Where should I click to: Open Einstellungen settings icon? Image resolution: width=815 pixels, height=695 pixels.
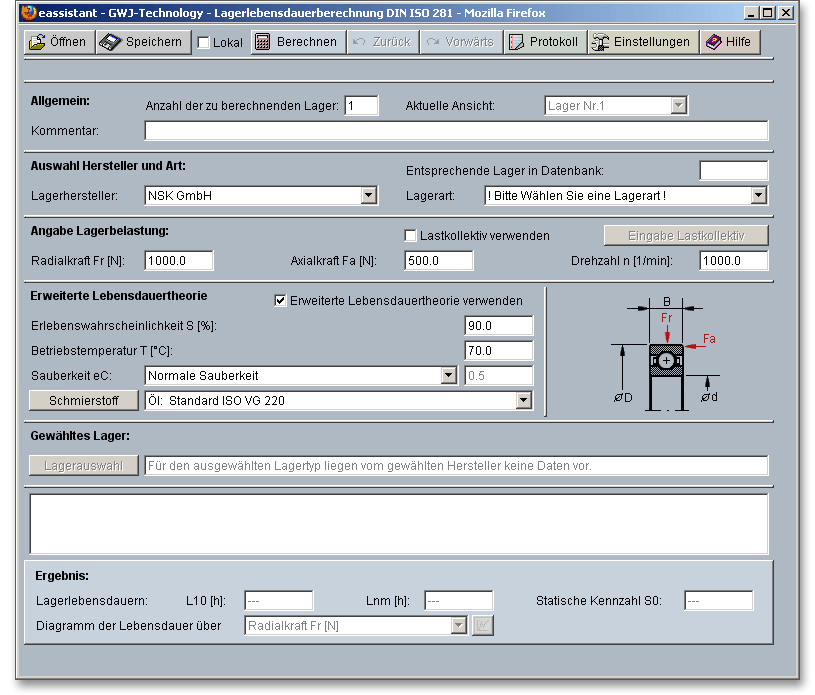601,42
